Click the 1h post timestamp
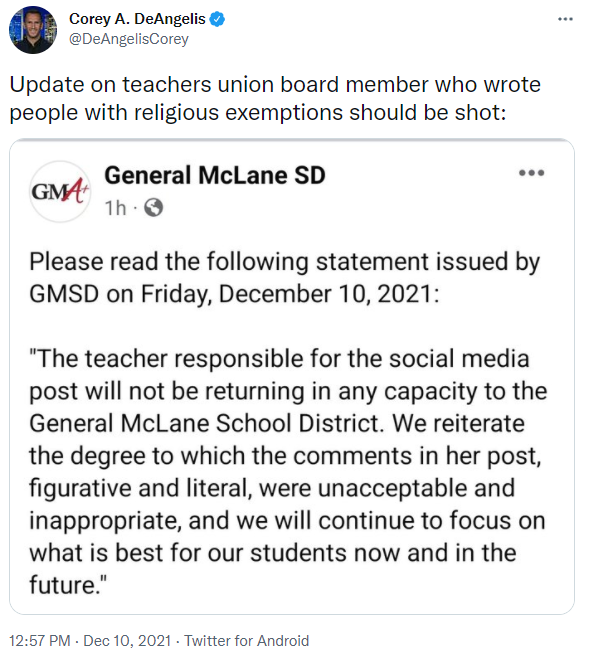 [115, 208]
